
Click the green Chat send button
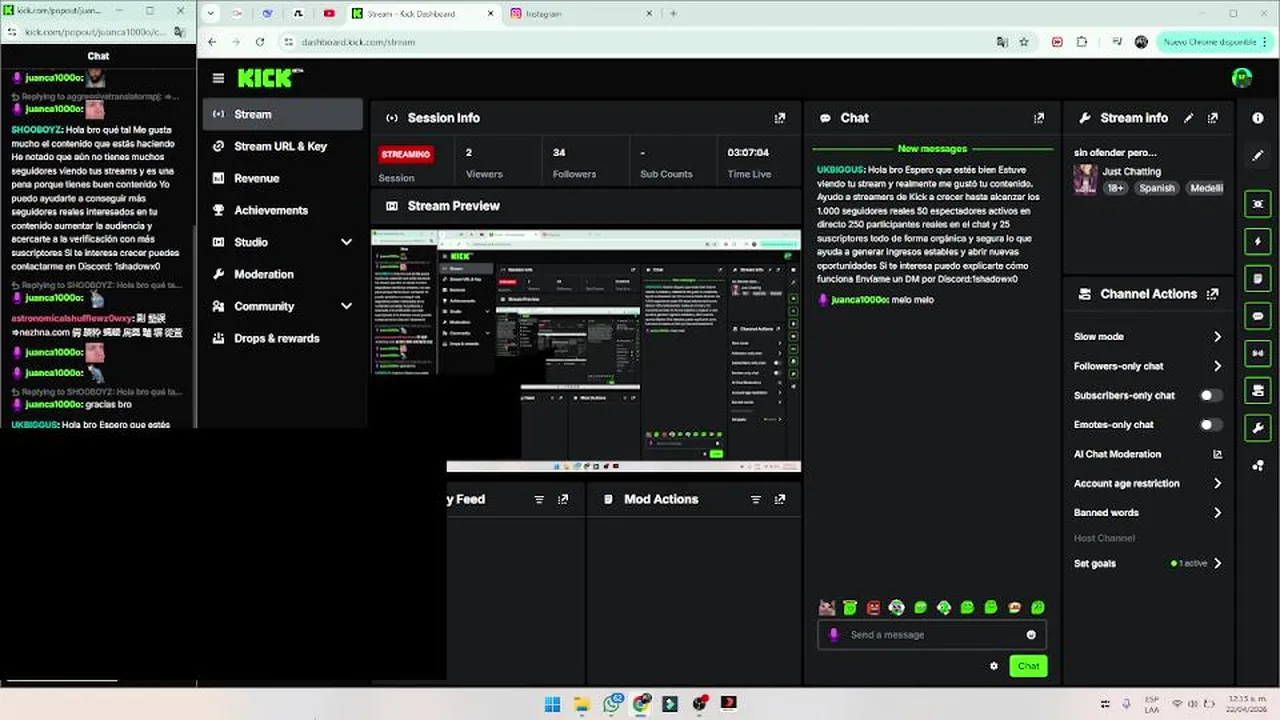[1028, 666]
